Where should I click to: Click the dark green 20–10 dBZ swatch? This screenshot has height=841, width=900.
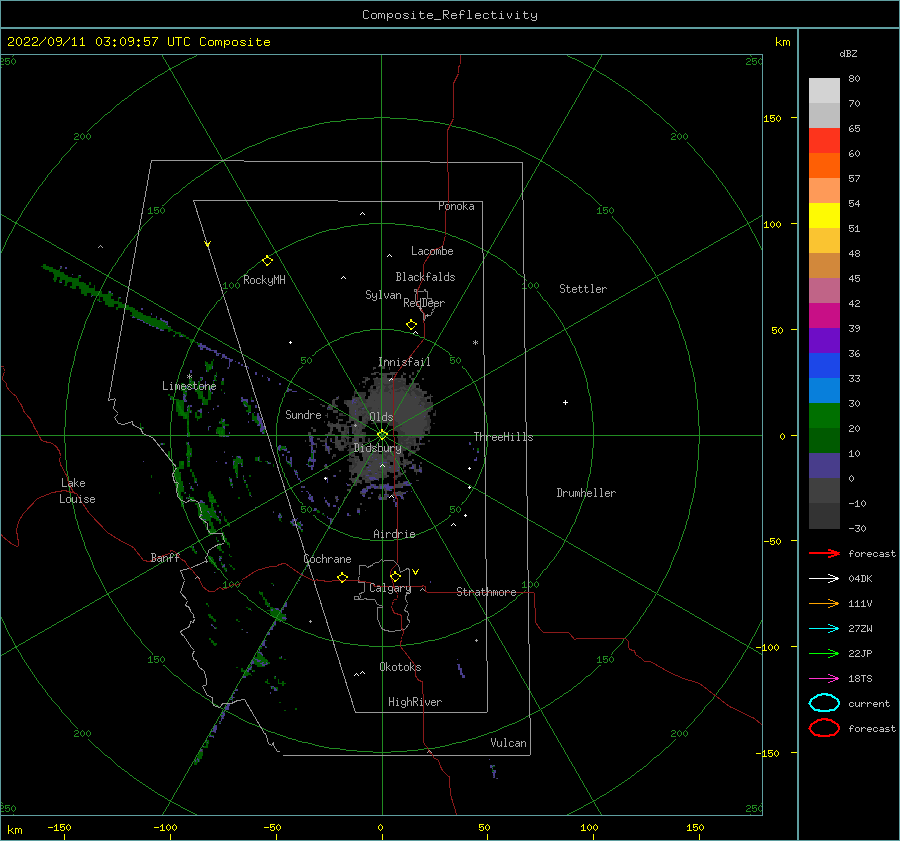pos(824,441)
